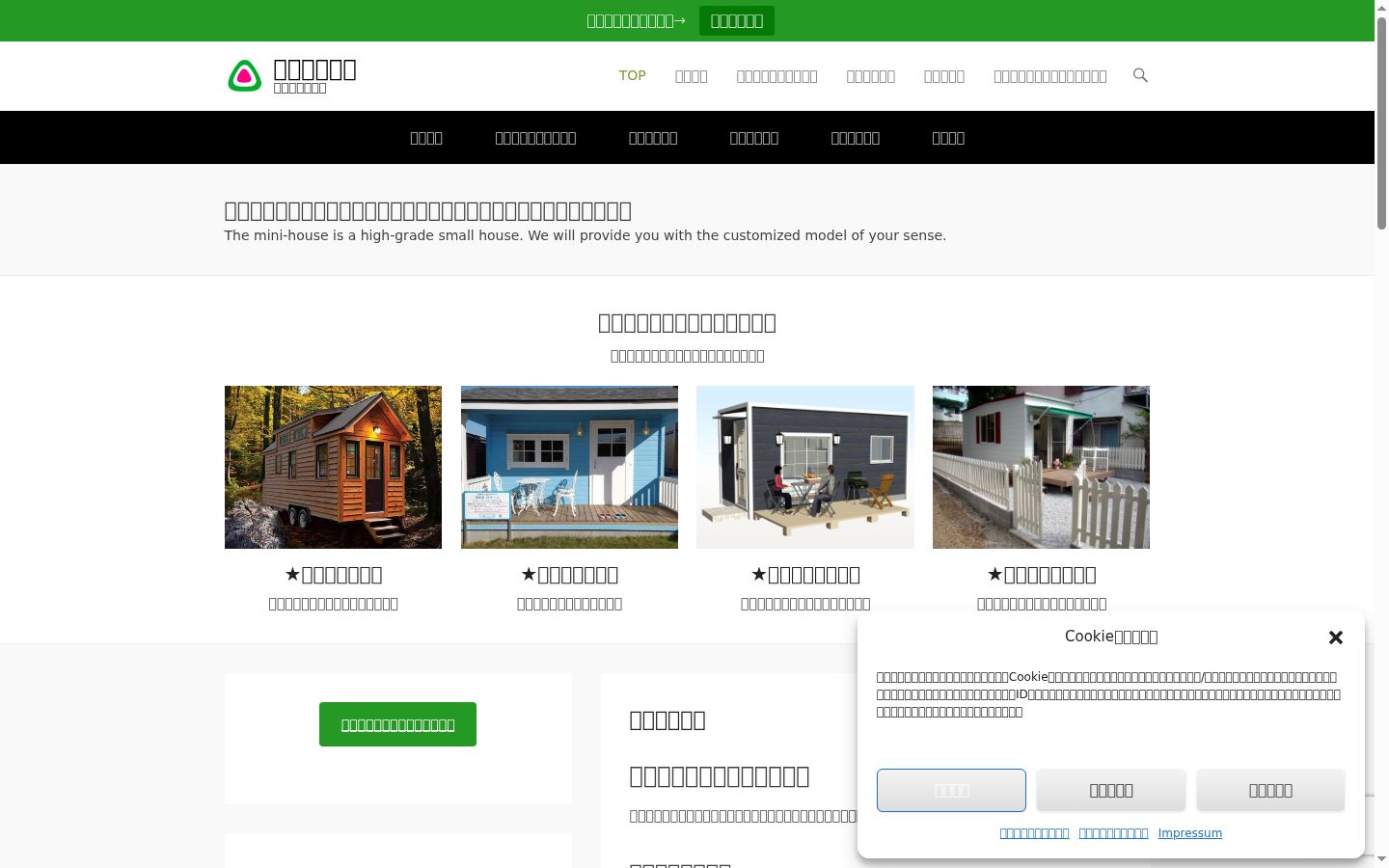1389x868 pixels.
Task: Select the TOP menu item
Action: [633, 75]
